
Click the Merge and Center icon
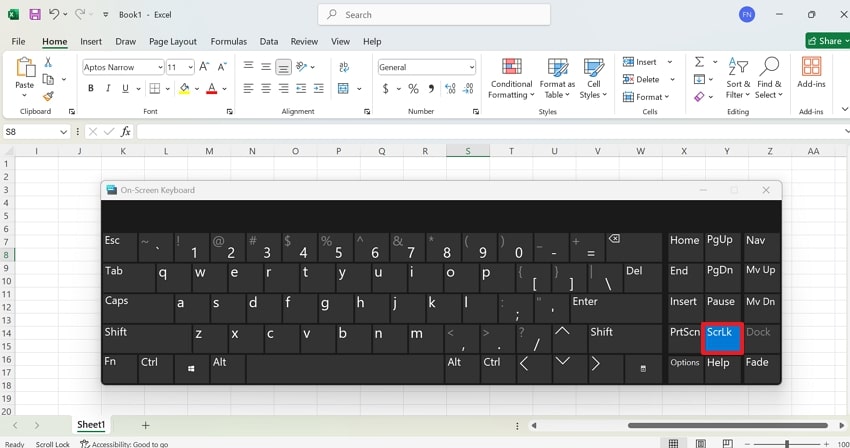pos(343,88)
